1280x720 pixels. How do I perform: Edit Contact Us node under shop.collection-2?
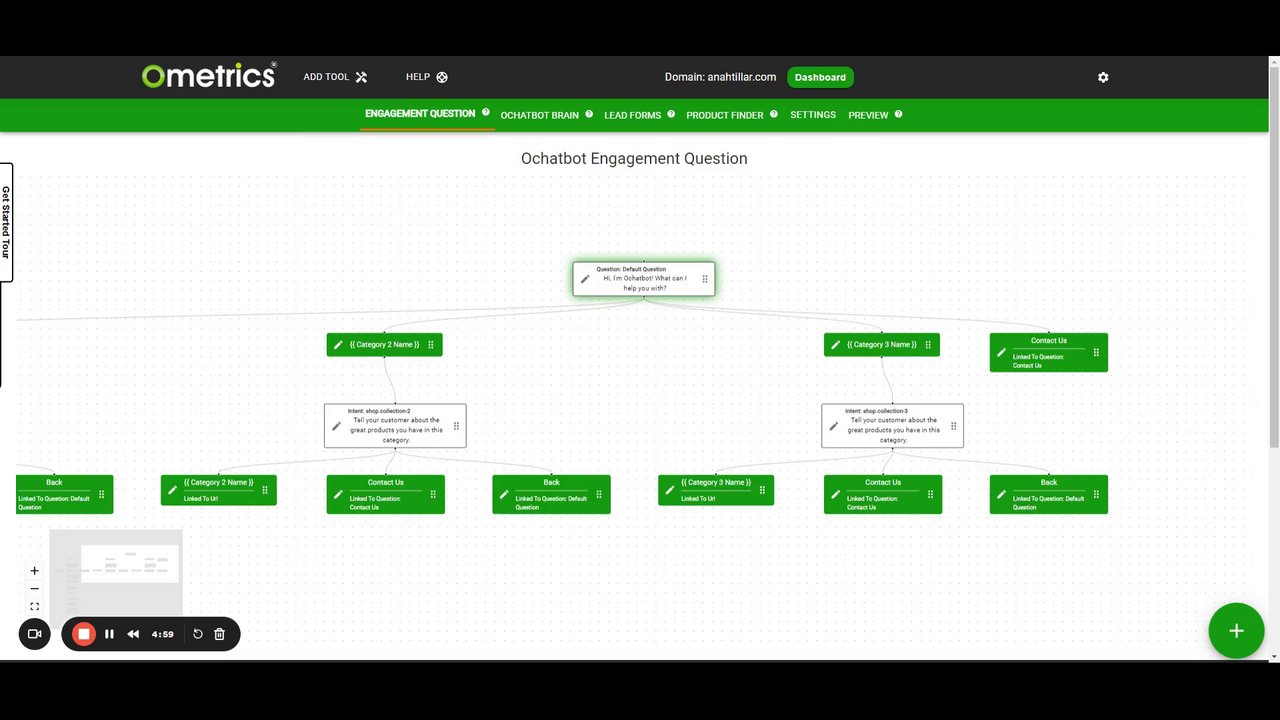coord(338,494)
